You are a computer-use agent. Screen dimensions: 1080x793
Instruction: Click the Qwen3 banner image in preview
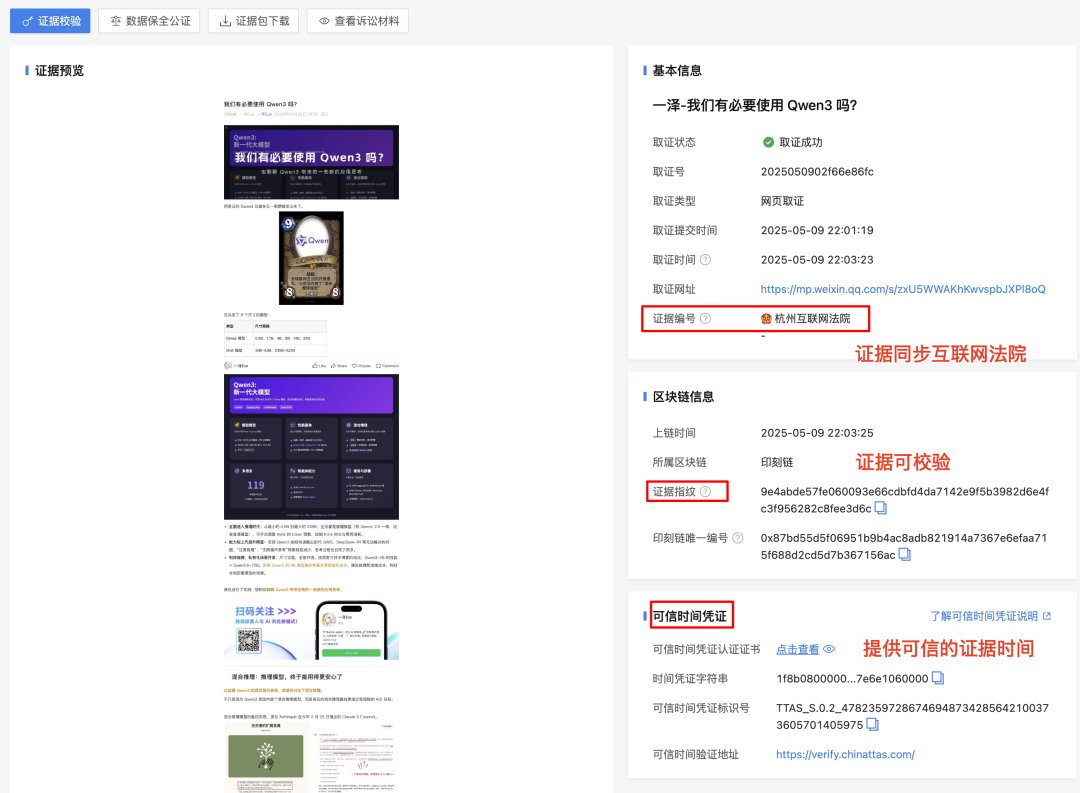[x=311, y=162]
